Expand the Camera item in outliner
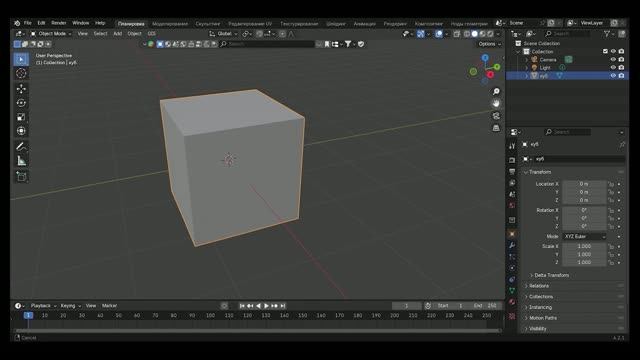Screen dimensions: 640x360 click(x=527, y=60)
